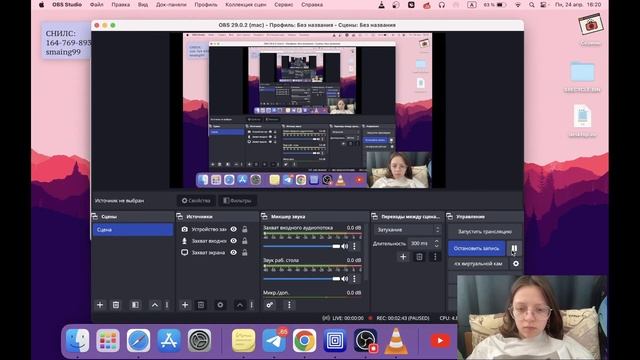Undock the Controls panel via header icon
640x360 pixels.
click(449, 216)
